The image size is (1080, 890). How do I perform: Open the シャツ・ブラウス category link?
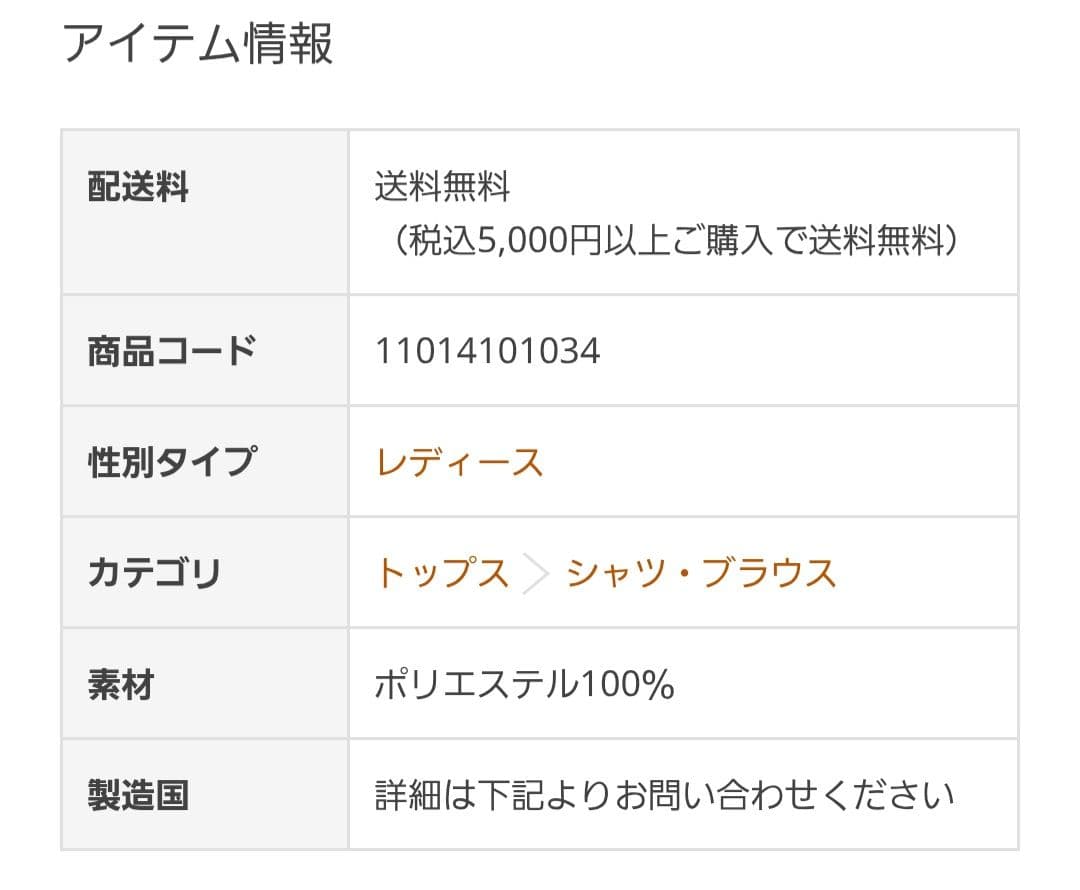pos(701,574)
